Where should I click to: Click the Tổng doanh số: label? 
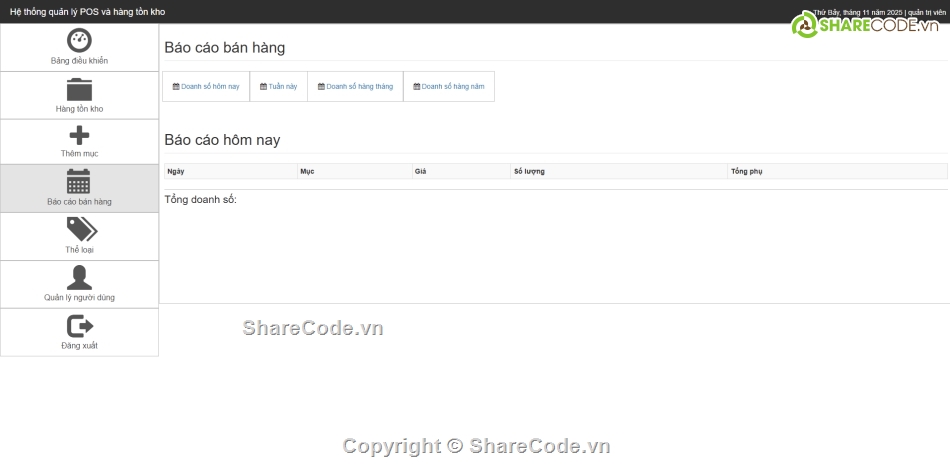pos(201,199)
